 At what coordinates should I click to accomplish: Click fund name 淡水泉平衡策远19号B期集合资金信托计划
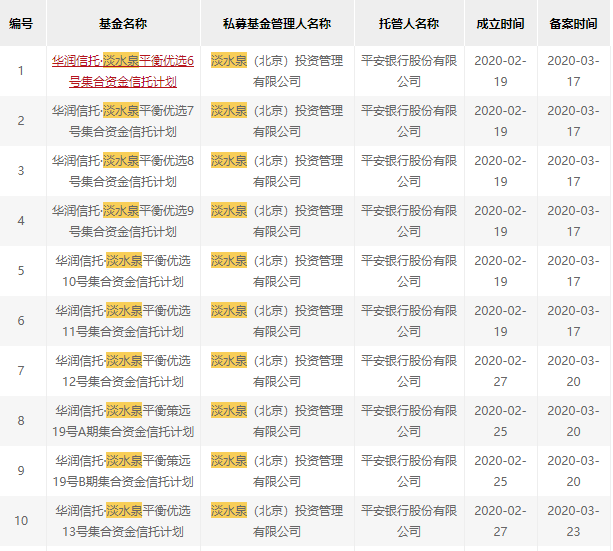[x=123, y=471]
